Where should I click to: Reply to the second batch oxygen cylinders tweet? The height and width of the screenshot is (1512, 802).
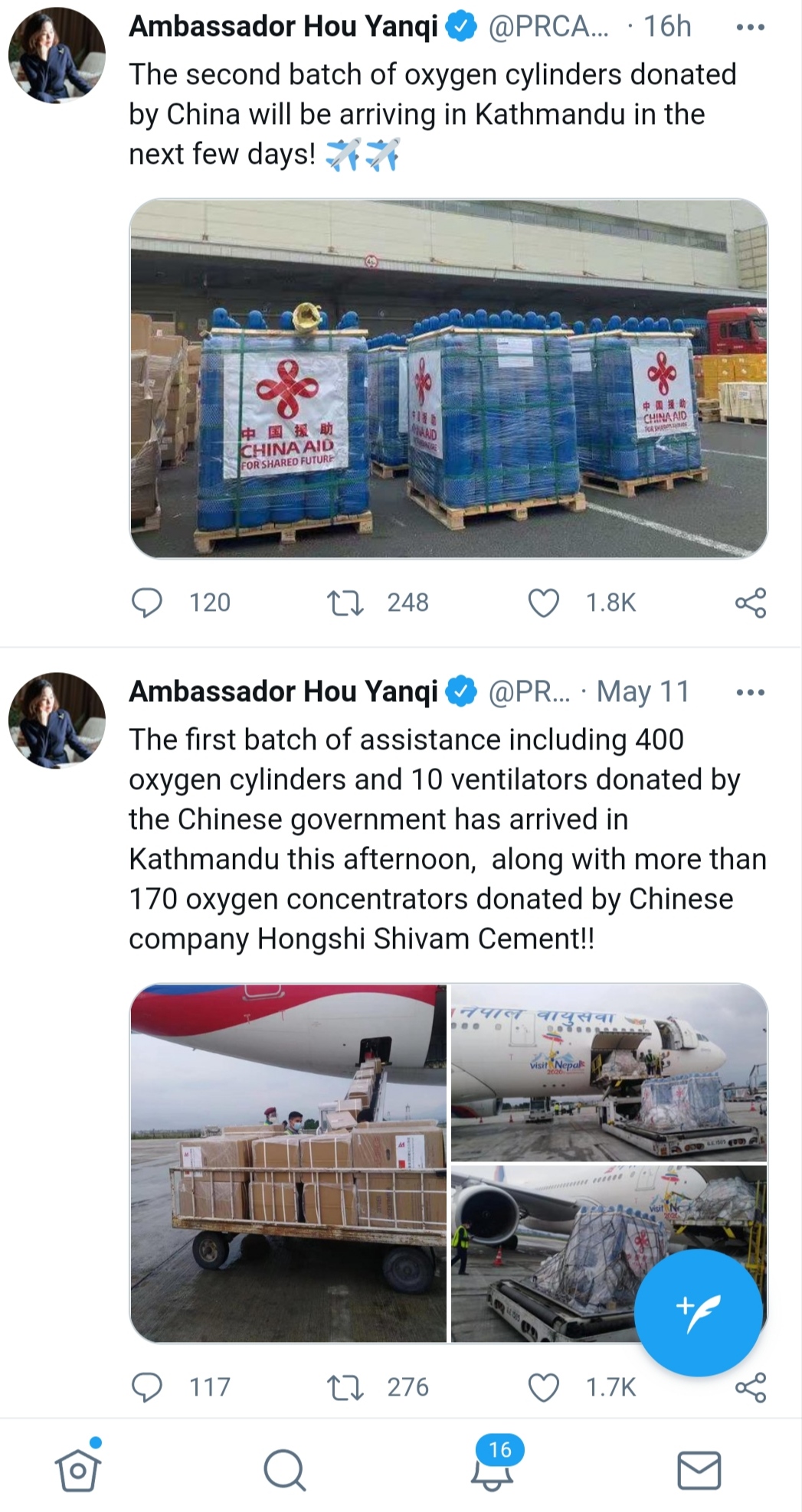[x=147, y=603]
